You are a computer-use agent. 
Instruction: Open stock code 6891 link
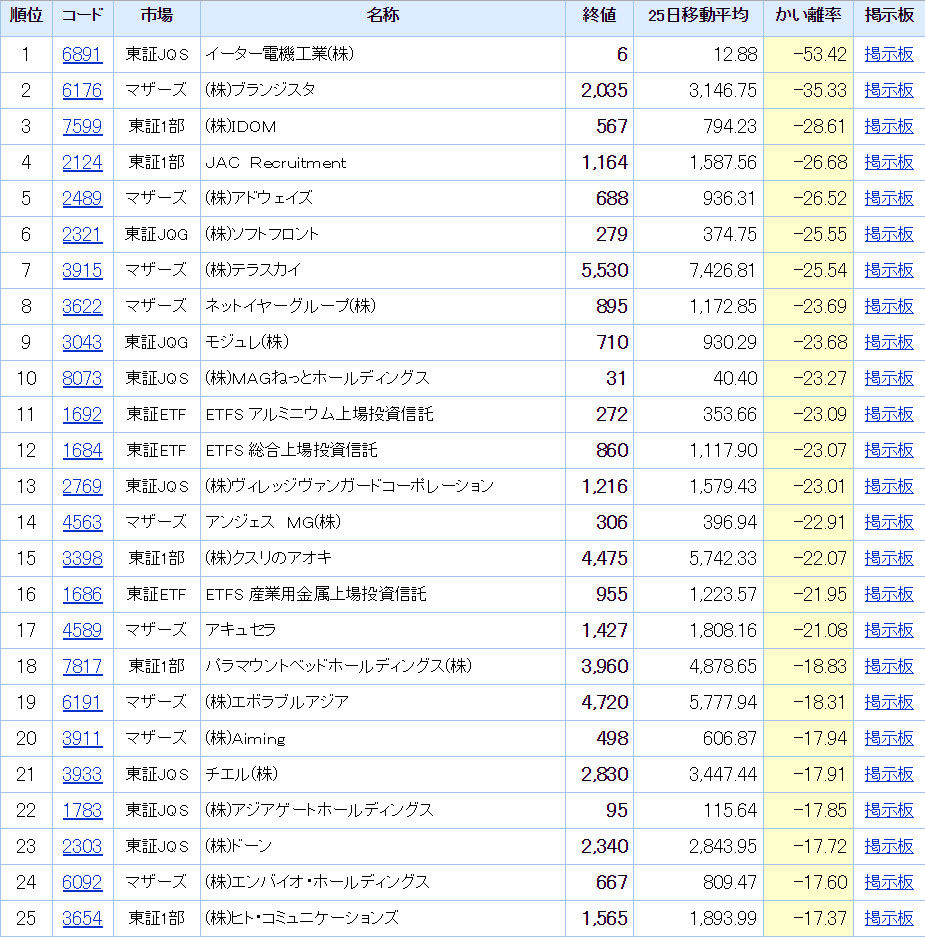82,54
